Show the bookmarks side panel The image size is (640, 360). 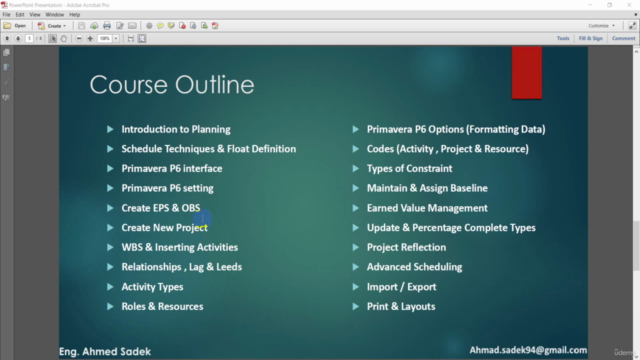[x=6, y=67]
